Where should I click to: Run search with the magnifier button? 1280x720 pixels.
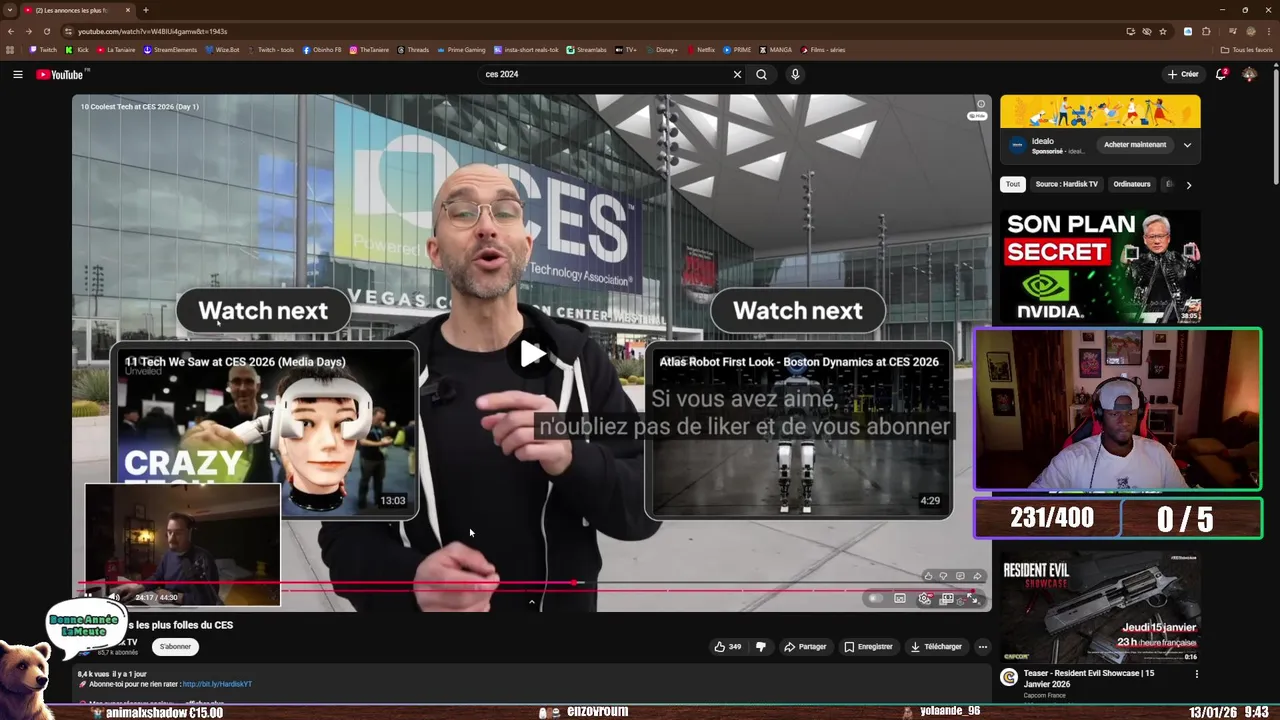pyautogui.click(x=761, y=74)
